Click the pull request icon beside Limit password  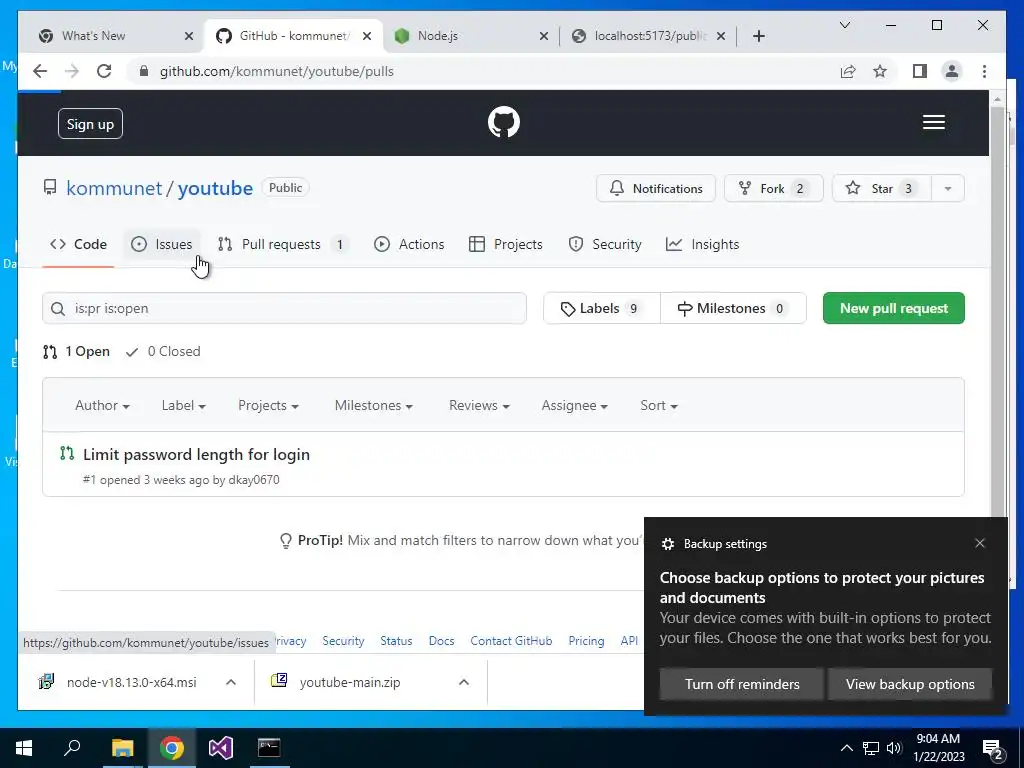coord(67,453)
